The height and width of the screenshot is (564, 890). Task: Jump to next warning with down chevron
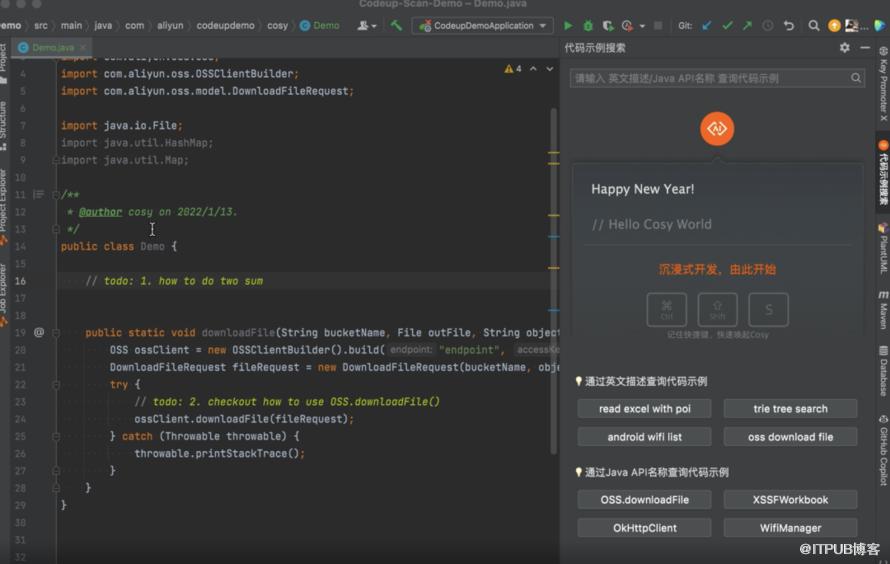tap(549, 69)
